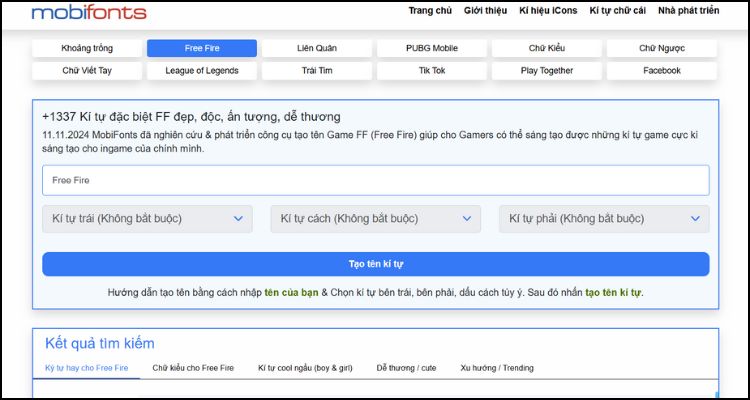Select the Khoảng trống category button
750x400 pixels.
(87, 48)
